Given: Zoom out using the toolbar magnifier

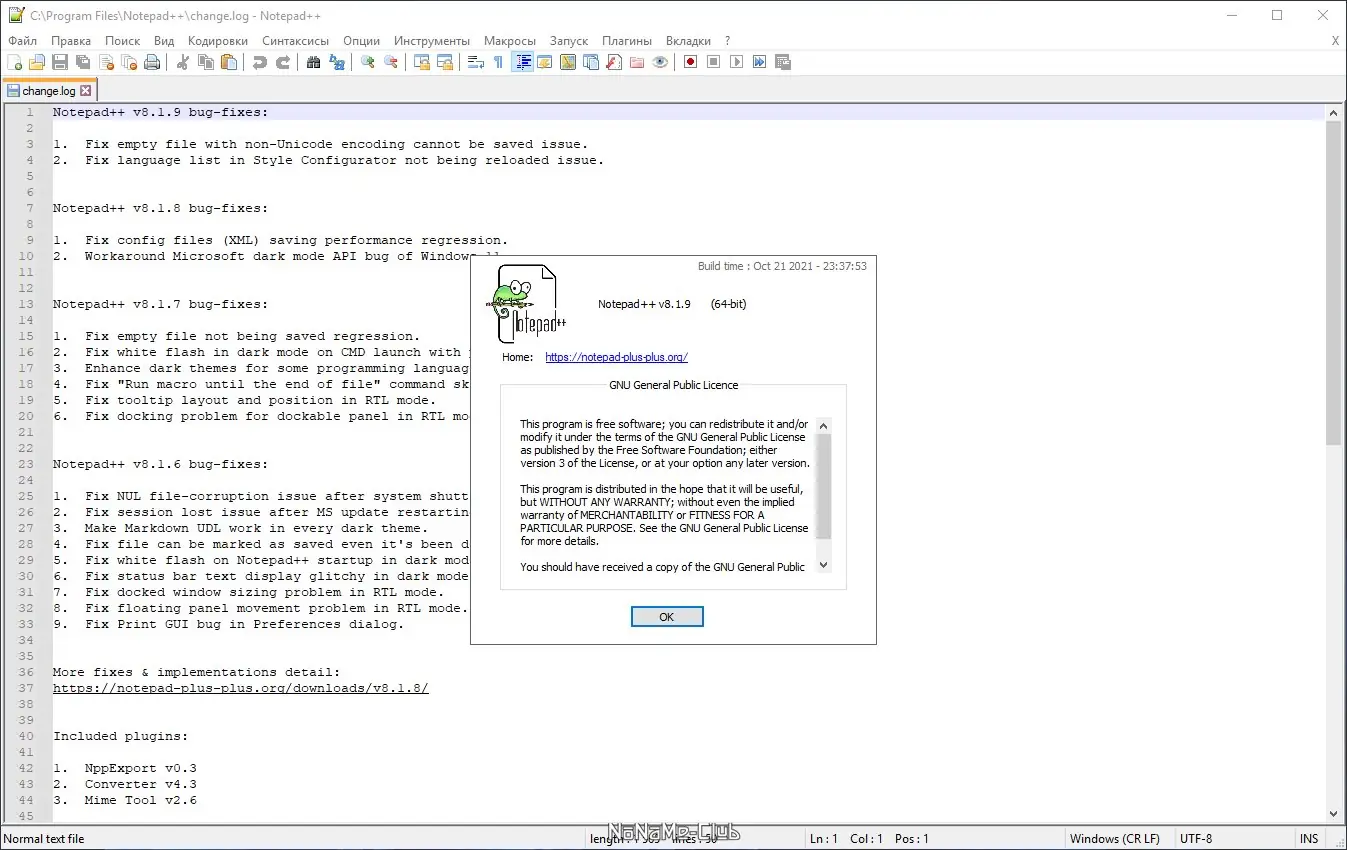Looking at the screenshot, I should click(x=391, y=62).
